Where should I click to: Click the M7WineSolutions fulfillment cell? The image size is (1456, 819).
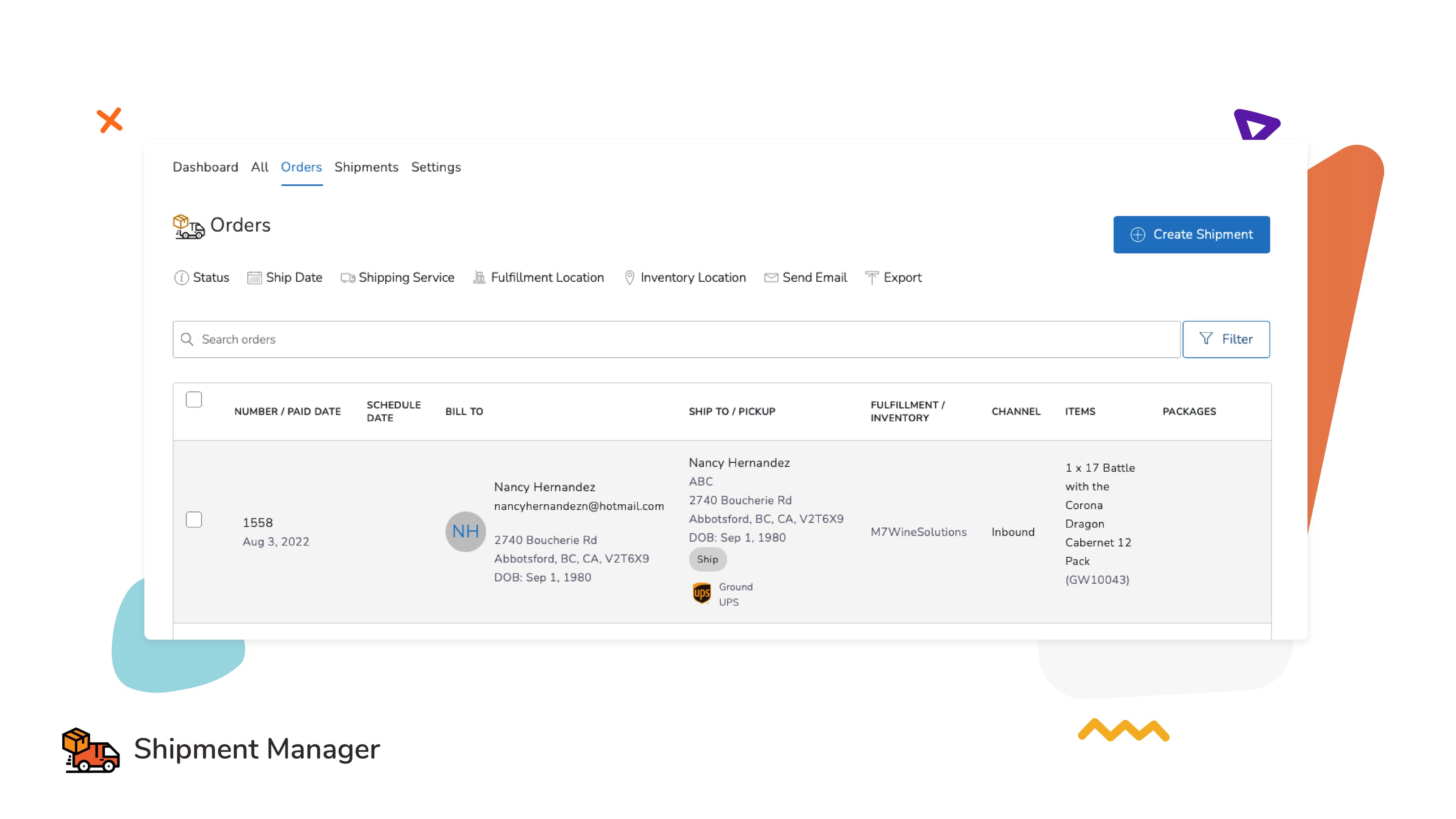pyautogui.click(x=918, y=532)
